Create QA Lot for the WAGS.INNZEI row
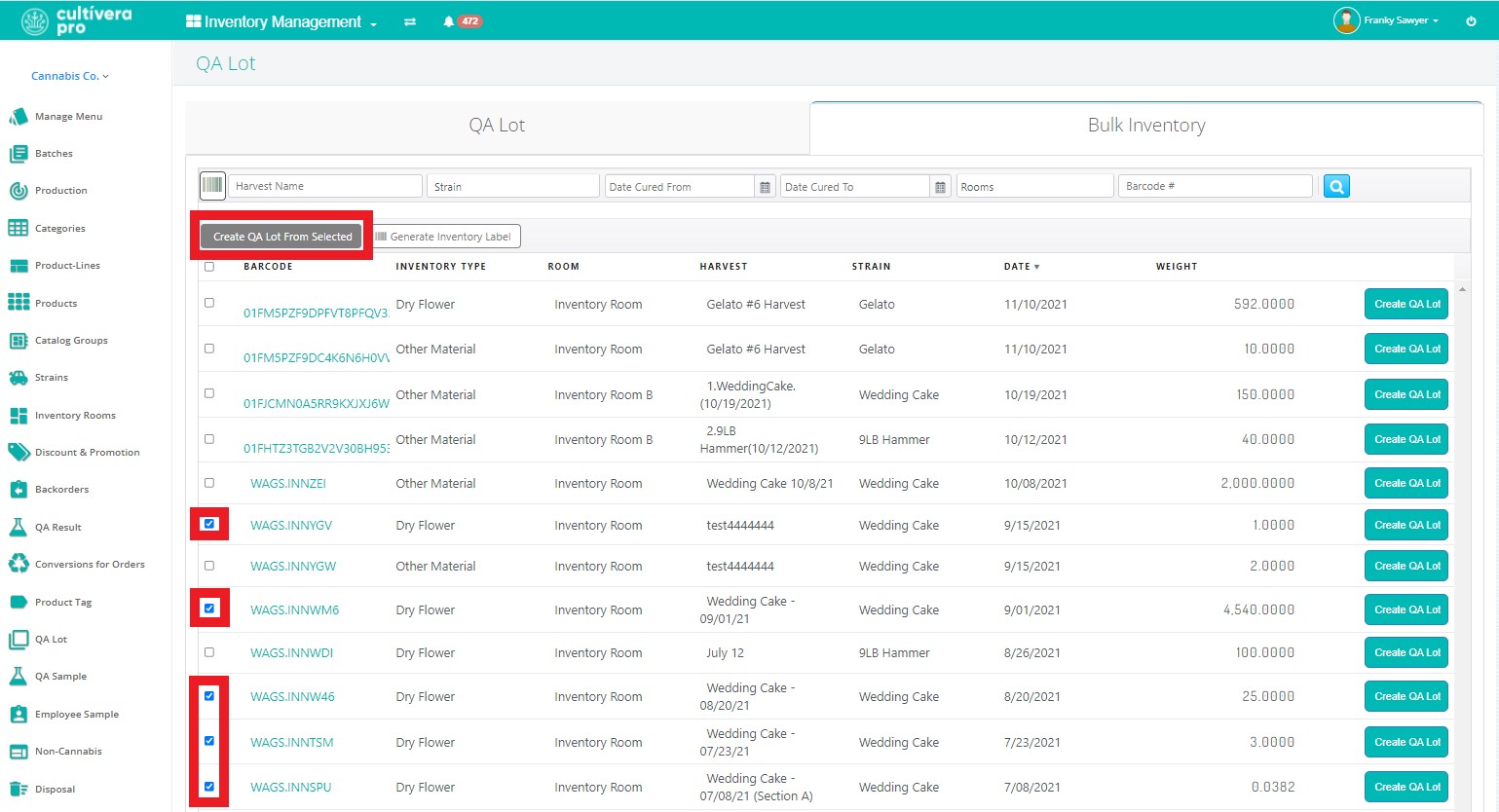Image resolution: width=1499 pixels, height=812 pixels. (1406, 483)
